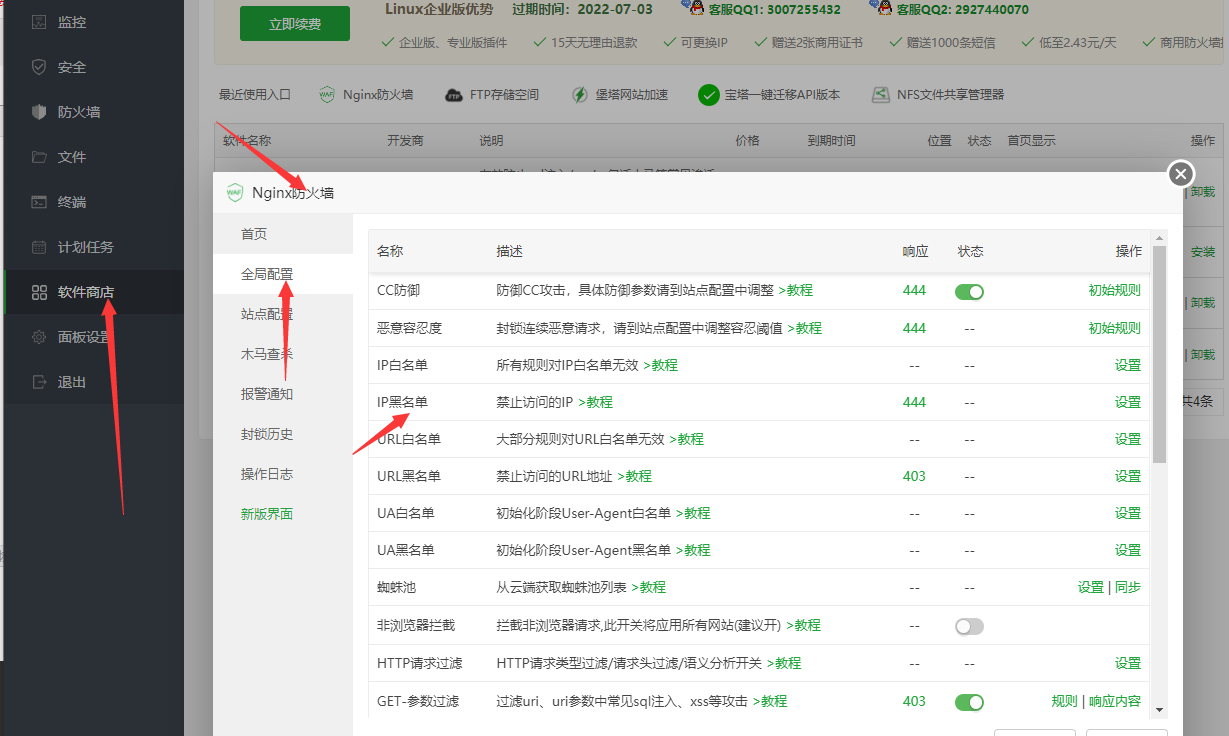Viewport: 1229px width, 736px height.
Task: Enable the 非浏览器拦截 switch
Action: click(x=969, y=626)
